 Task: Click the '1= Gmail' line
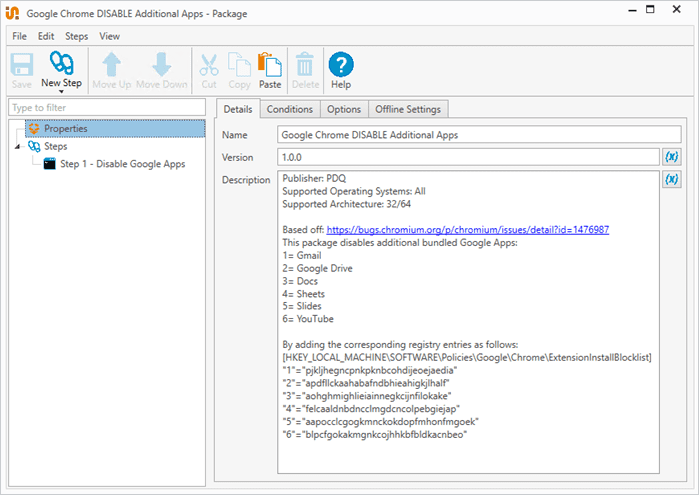(302, 256)
